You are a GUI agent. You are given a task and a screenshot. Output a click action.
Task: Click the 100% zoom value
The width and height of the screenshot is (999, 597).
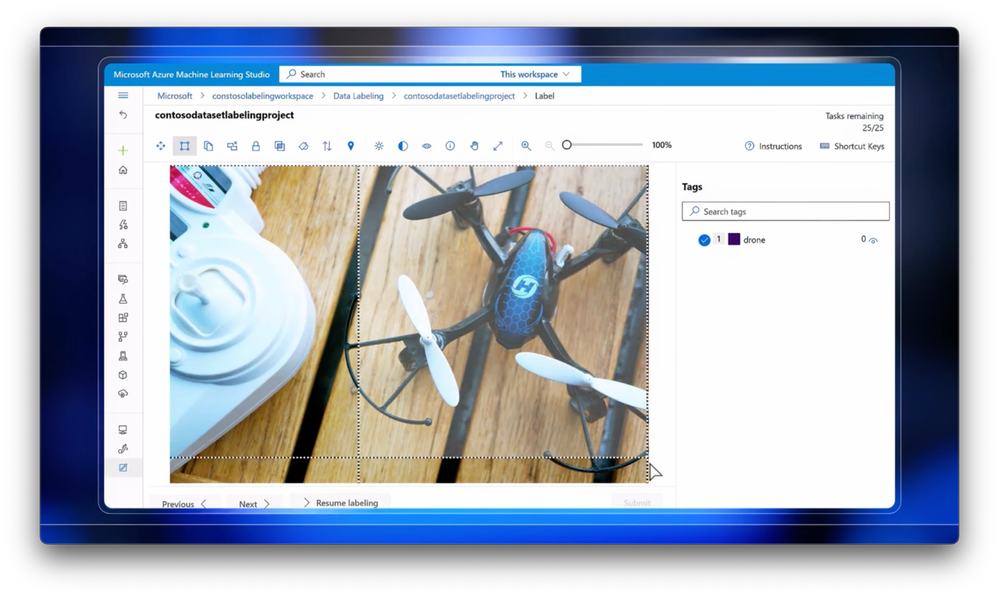[661, 145]
